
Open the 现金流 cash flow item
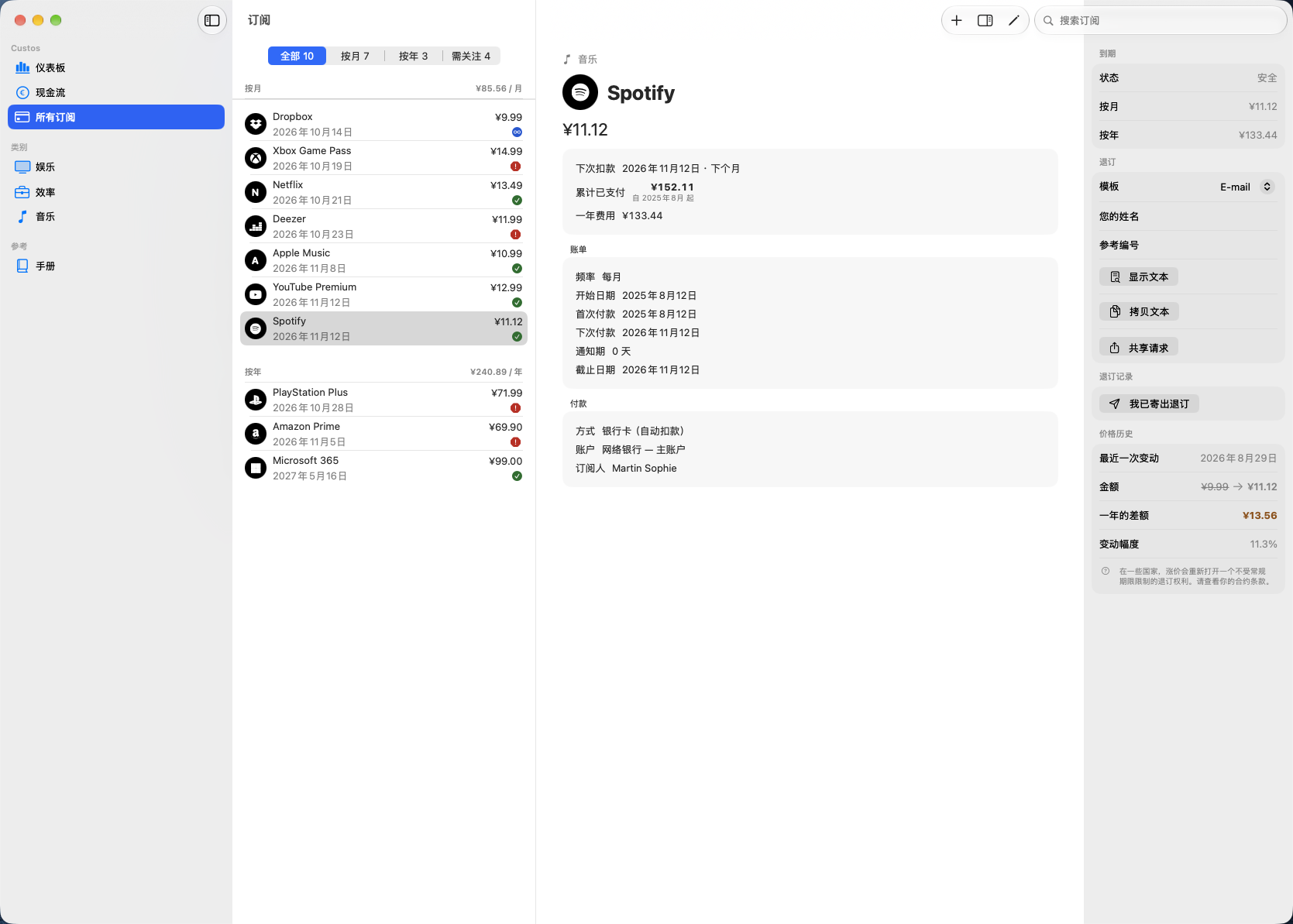tap(116, 92)
